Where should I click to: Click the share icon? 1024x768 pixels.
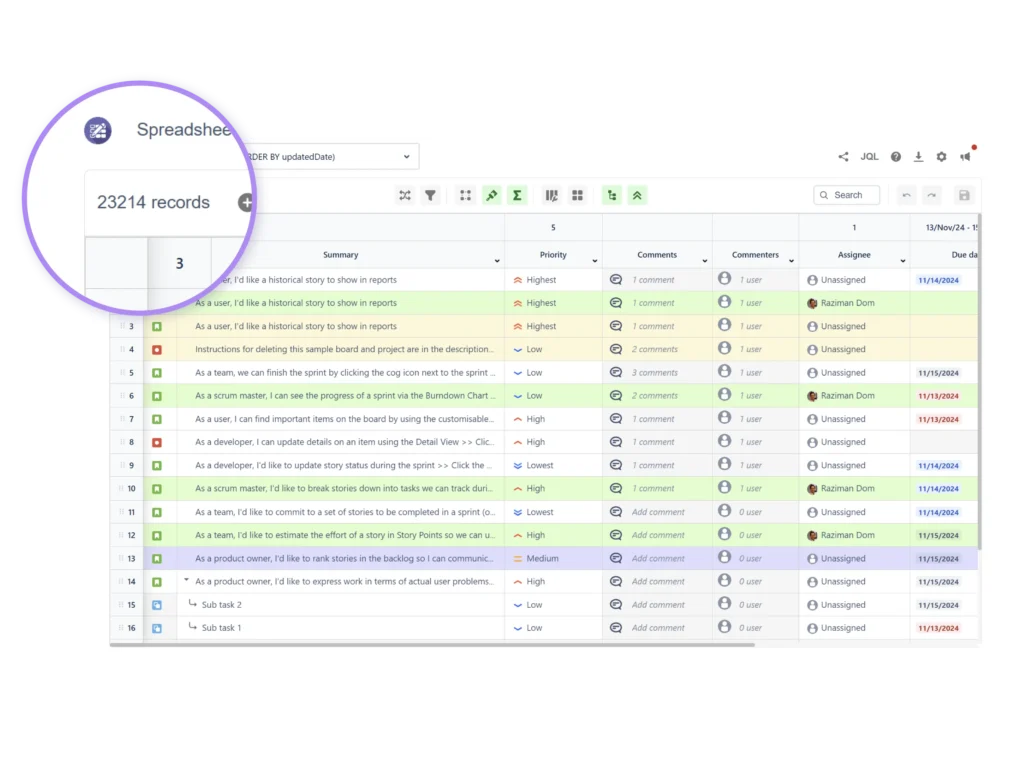click(844, 157)
